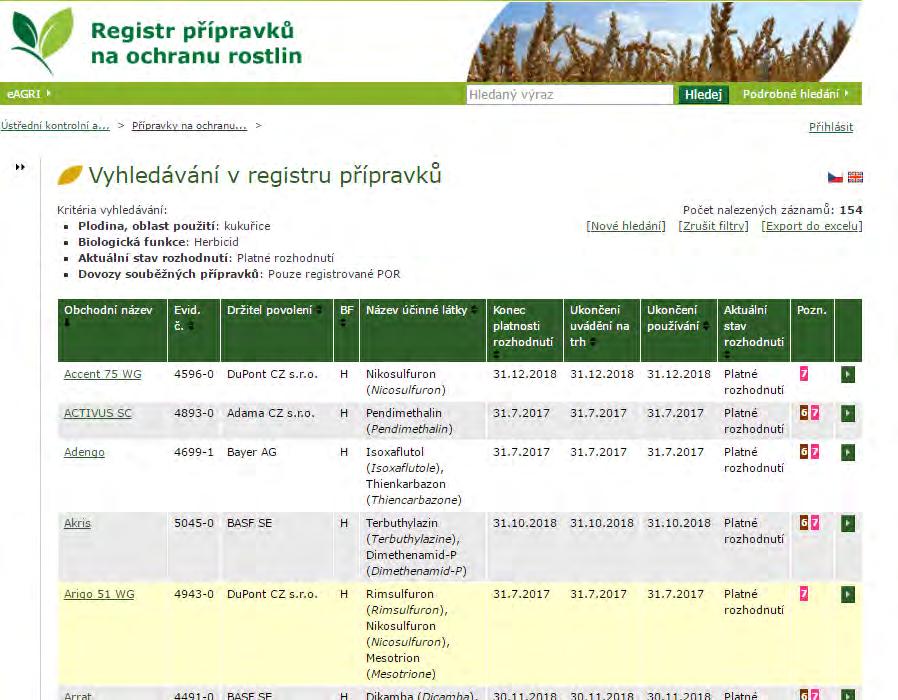The width and height of the screenshot is (898, 700).
Task: Select Pendimethalin active substance cell
Action: tap(409, 421)
